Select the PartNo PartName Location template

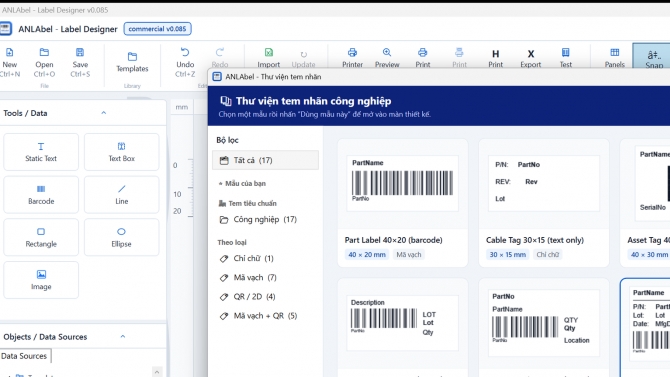point(544,327)
